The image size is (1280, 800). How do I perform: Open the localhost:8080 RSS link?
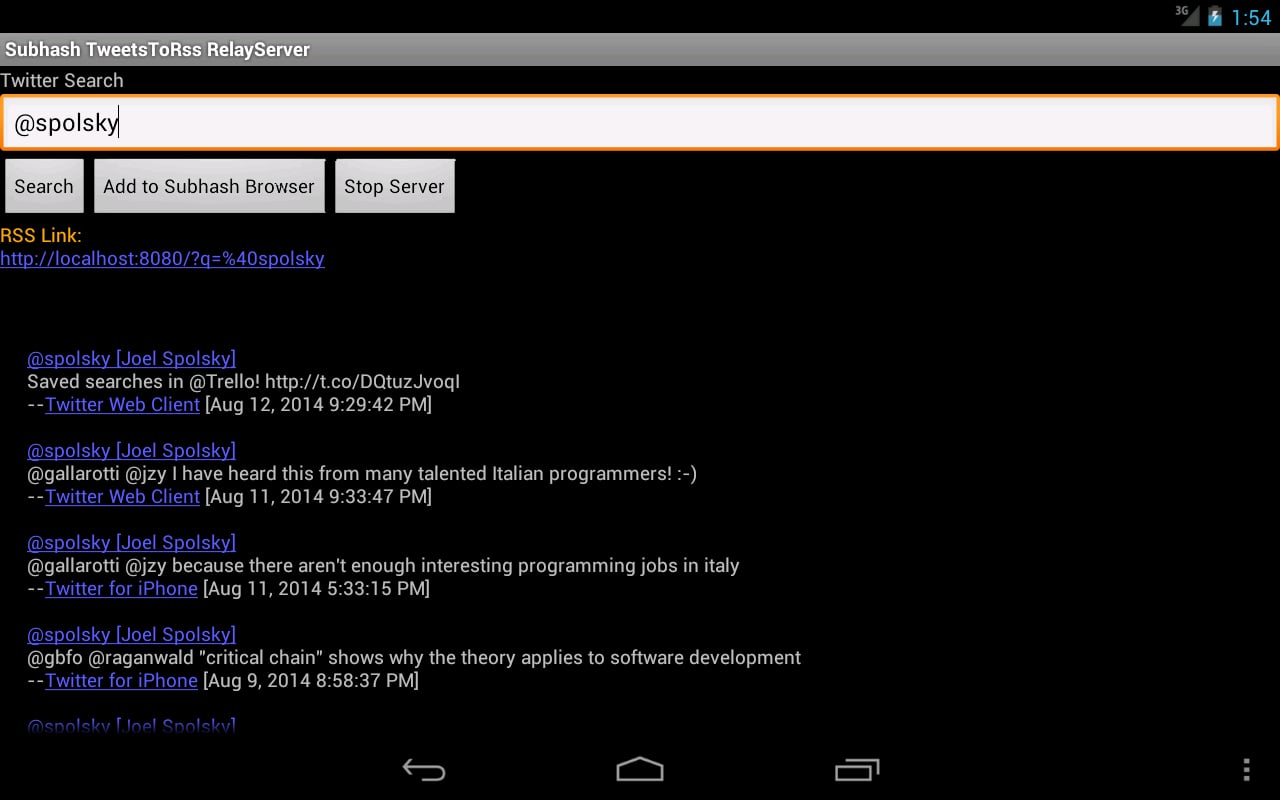coord(162,259)
